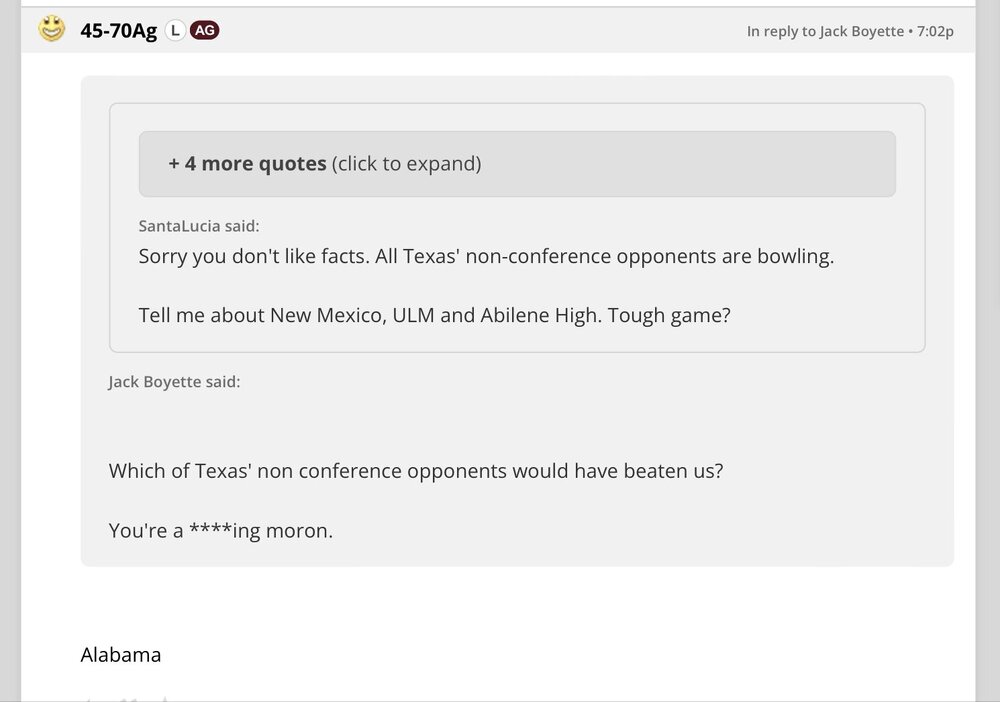1000x702 pixels.
Task: Click the circled L badge icon
Action: (175, 31)
